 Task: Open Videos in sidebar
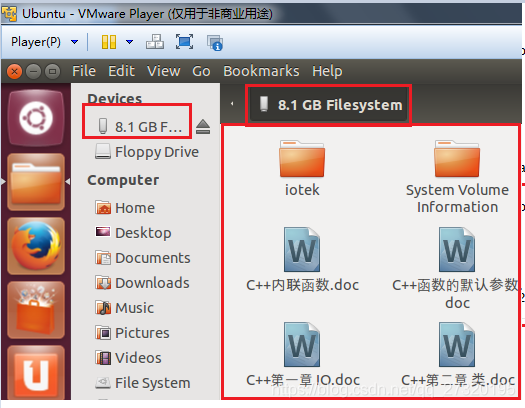tap(128, 358)
